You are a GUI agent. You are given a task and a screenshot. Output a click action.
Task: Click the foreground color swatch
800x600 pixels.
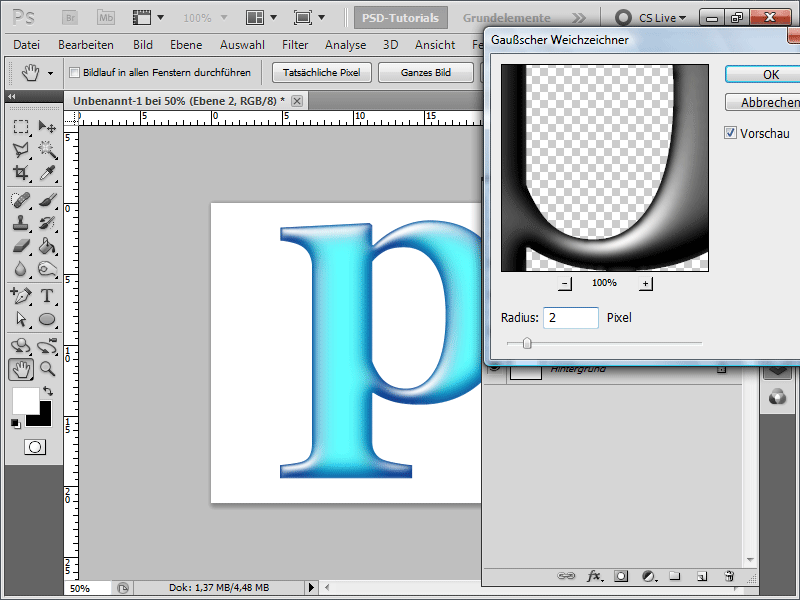[25, 401]
